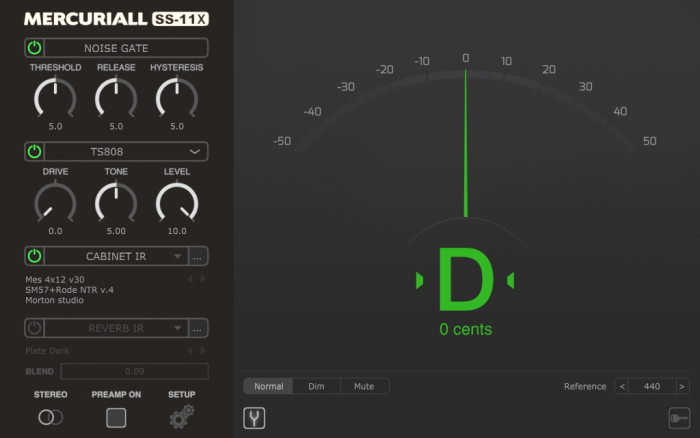The image size is (700, 438).
Task: Select next reverb IR arrow
Action: (203, 350)
